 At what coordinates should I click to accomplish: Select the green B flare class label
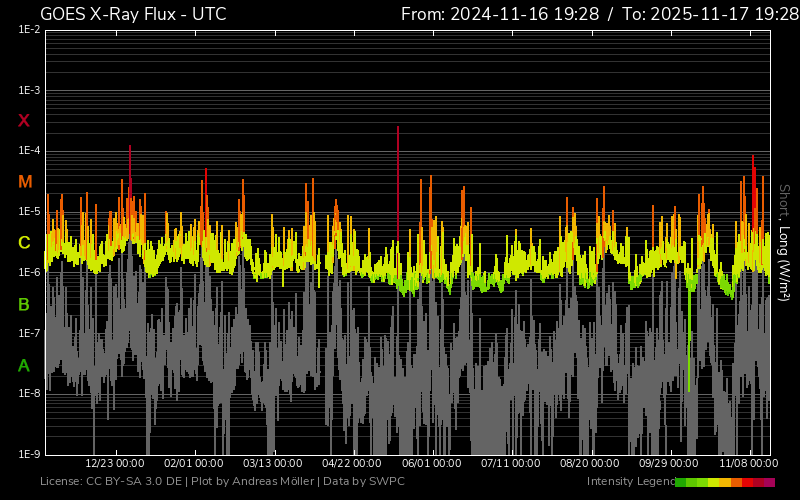click(x=24, y=304)
